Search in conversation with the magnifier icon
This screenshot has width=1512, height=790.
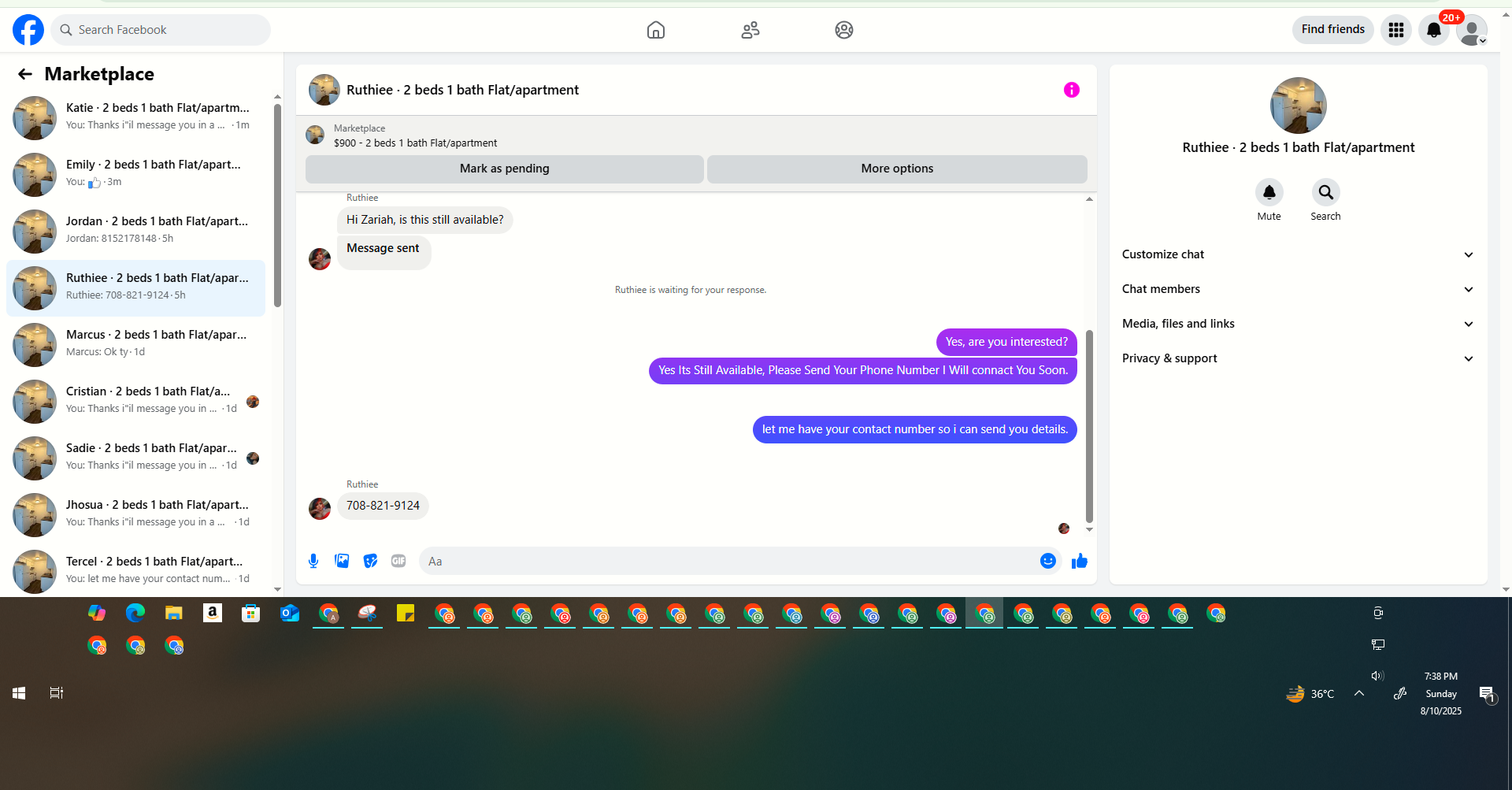[x=1325, y=192]
